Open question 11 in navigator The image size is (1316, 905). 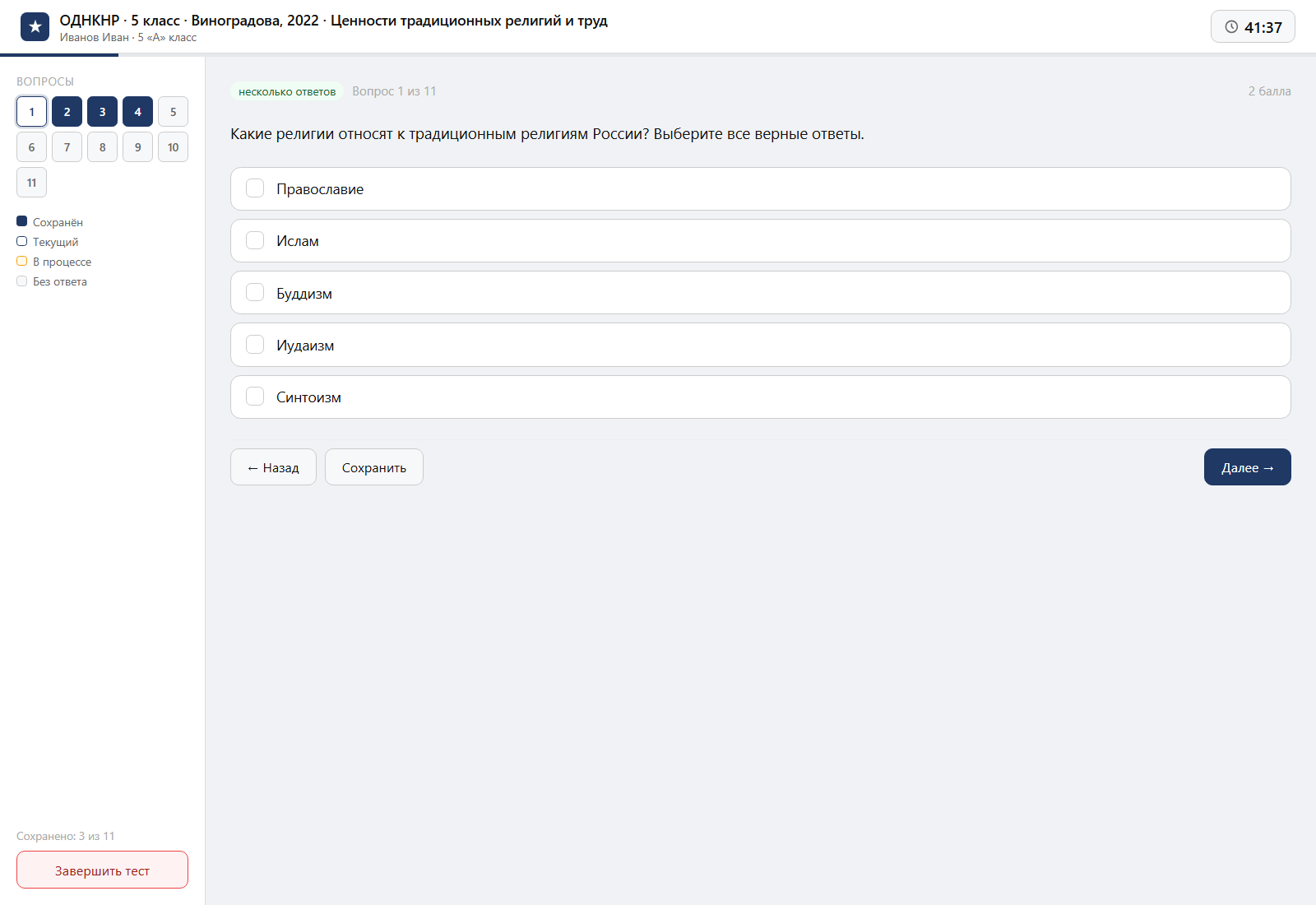click(31, 183)
